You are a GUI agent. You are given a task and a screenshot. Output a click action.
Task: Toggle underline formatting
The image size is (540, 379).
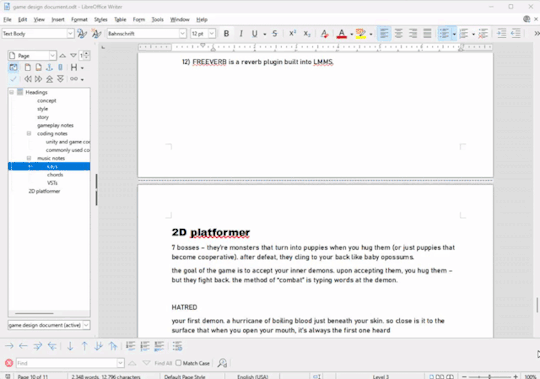255,33
